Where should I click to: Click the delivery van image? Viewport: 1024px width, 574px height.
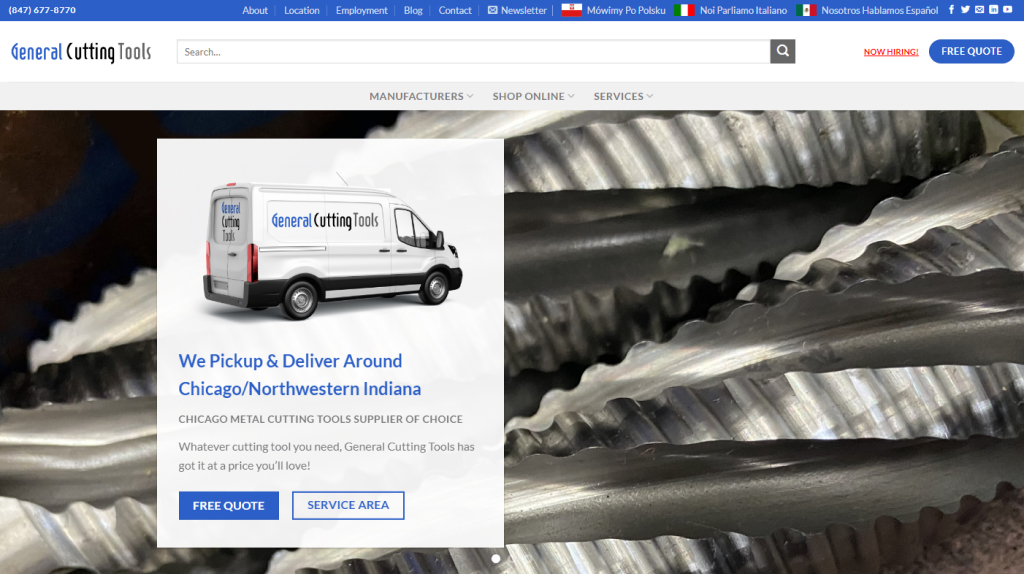pos(332,248)
